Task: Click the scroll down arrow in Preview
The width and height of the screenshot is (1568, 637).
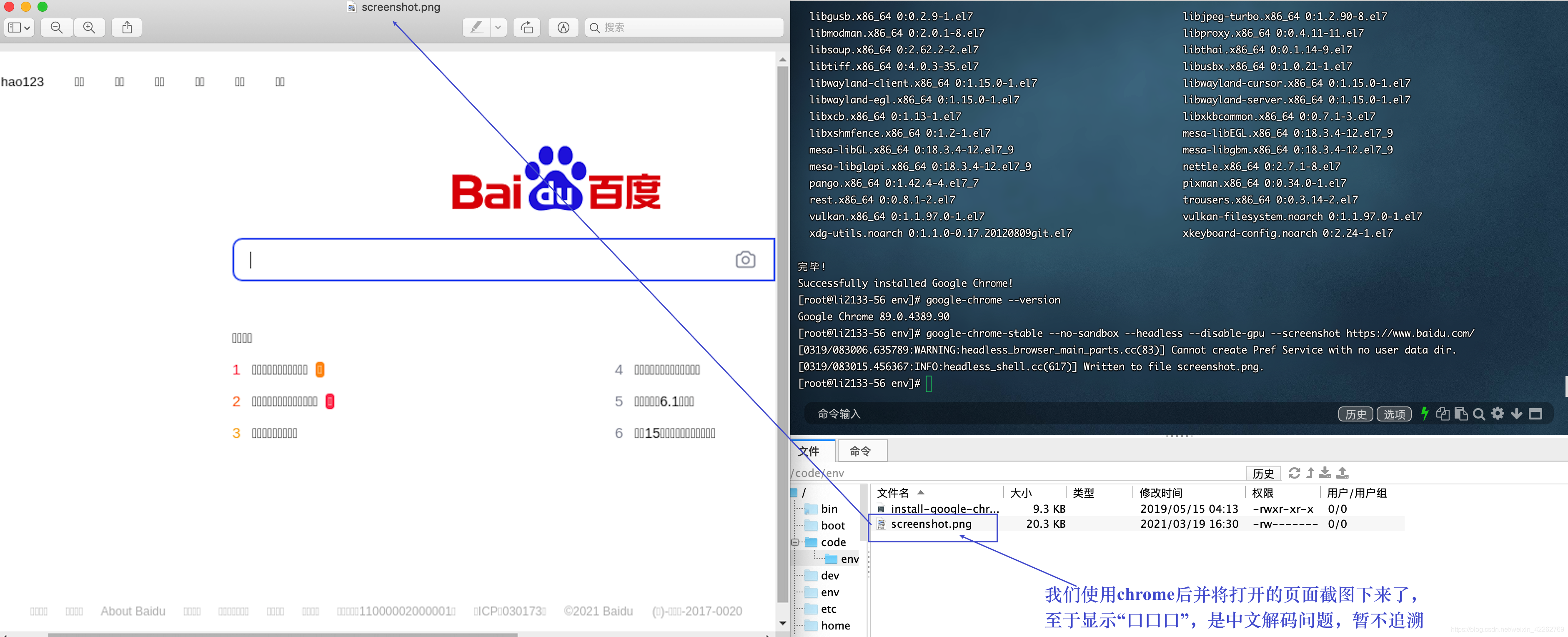Action: (783, 623)
